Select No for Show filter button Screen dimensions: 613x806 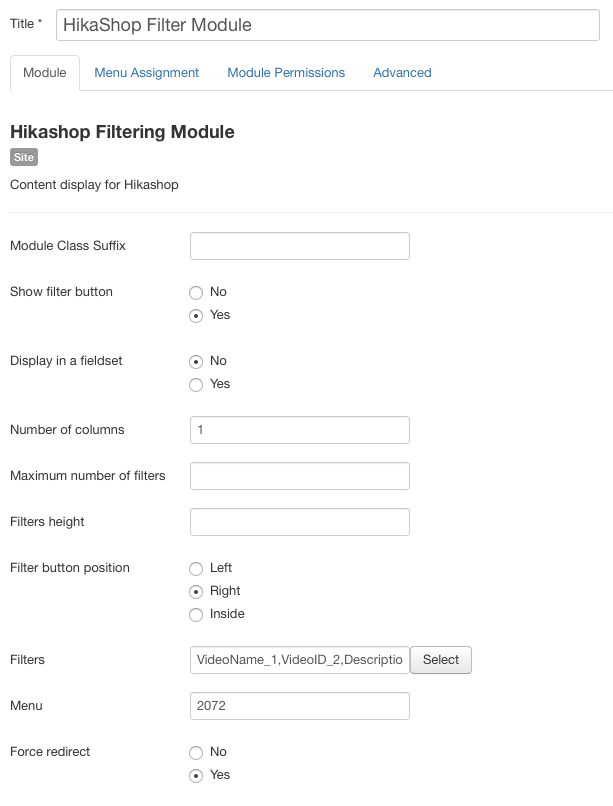[196, 292]
